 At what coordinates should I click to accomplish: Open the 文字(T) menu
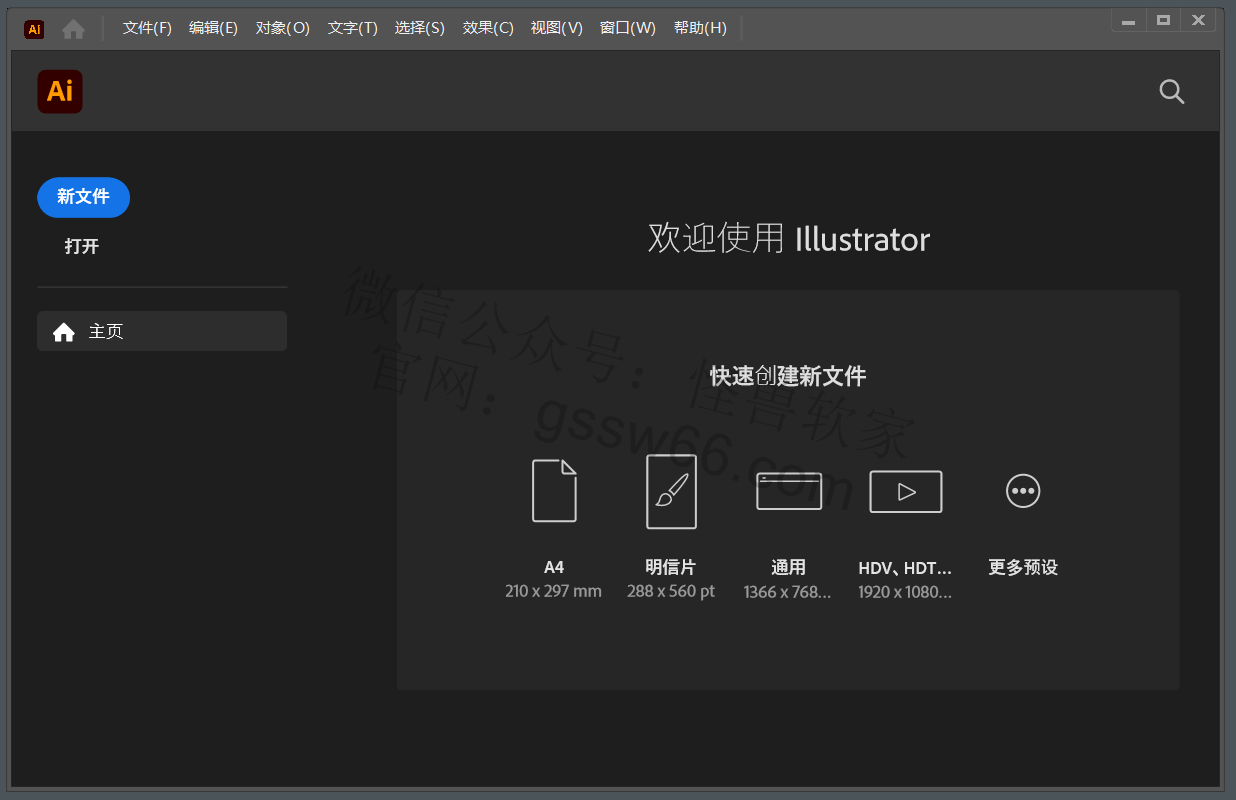point(353,28)
